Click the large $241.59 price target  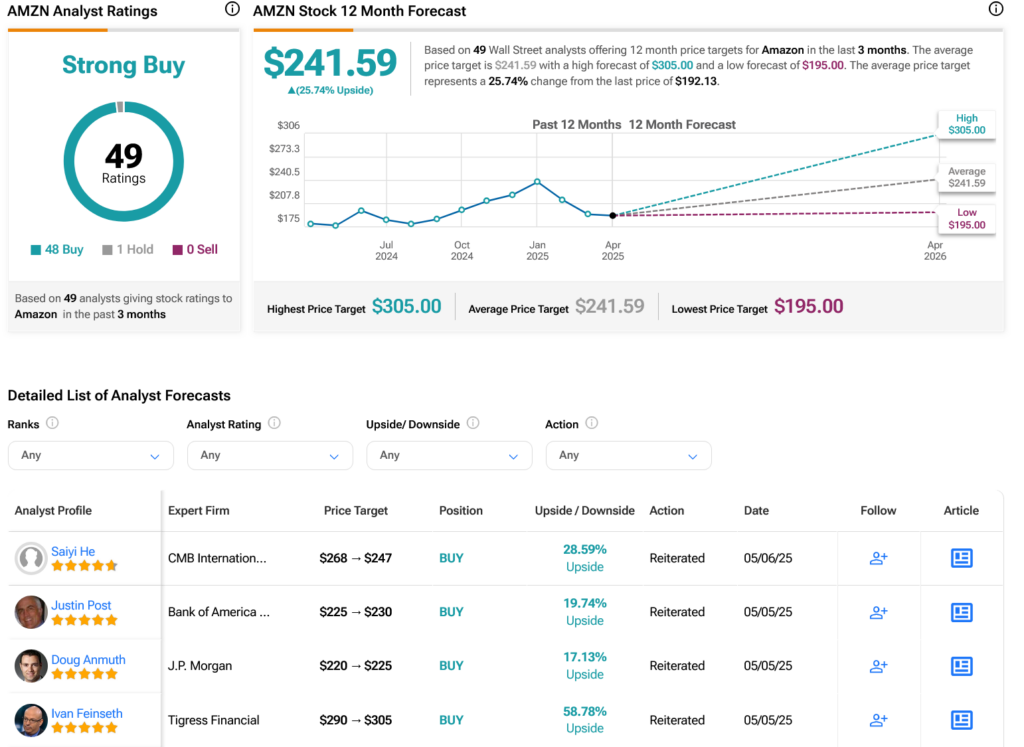pos(330,63)
